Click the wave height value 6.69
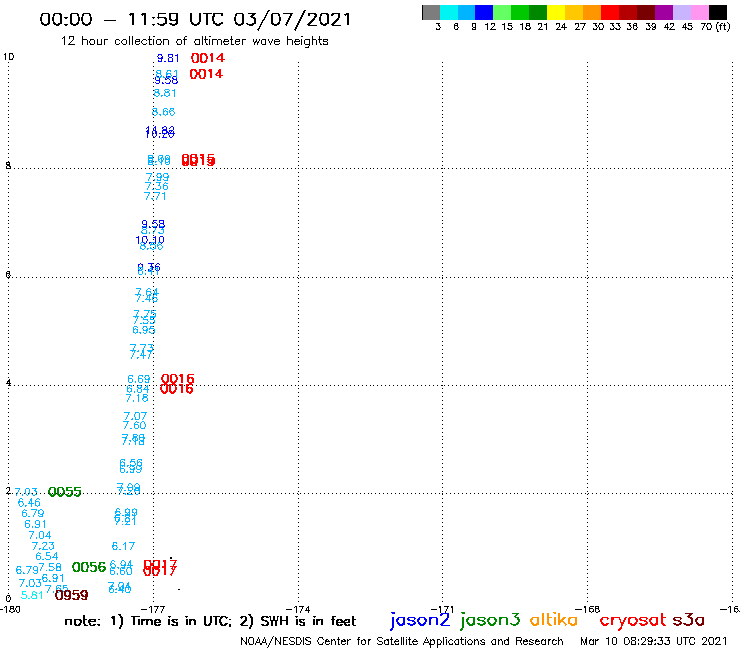Viewport: 740px width, 650px height. pos(139,379)
